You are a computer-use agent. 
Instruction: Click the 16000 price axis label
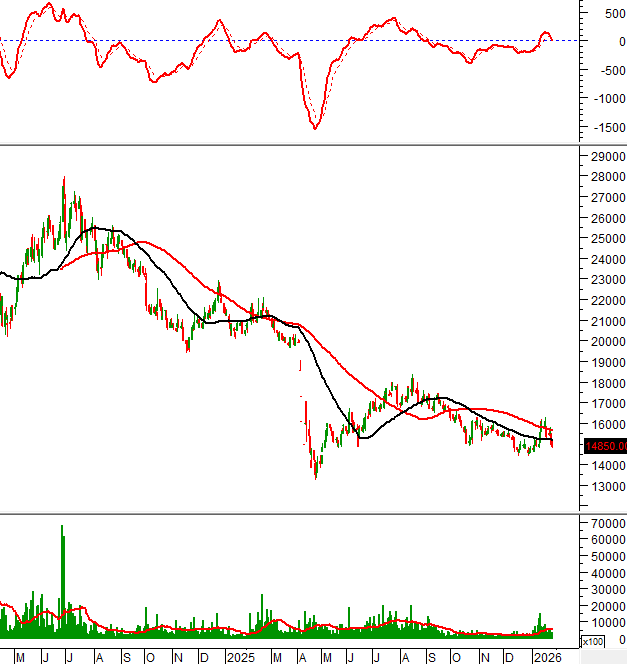[606, 425]
